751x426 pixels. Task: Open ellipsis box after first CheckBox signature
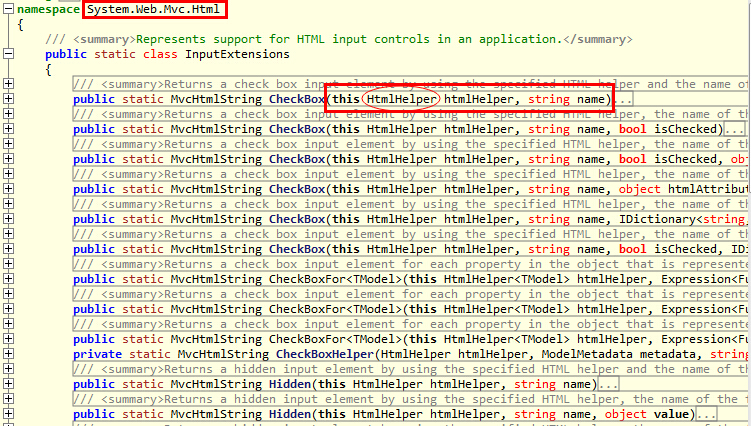(624, 100)
